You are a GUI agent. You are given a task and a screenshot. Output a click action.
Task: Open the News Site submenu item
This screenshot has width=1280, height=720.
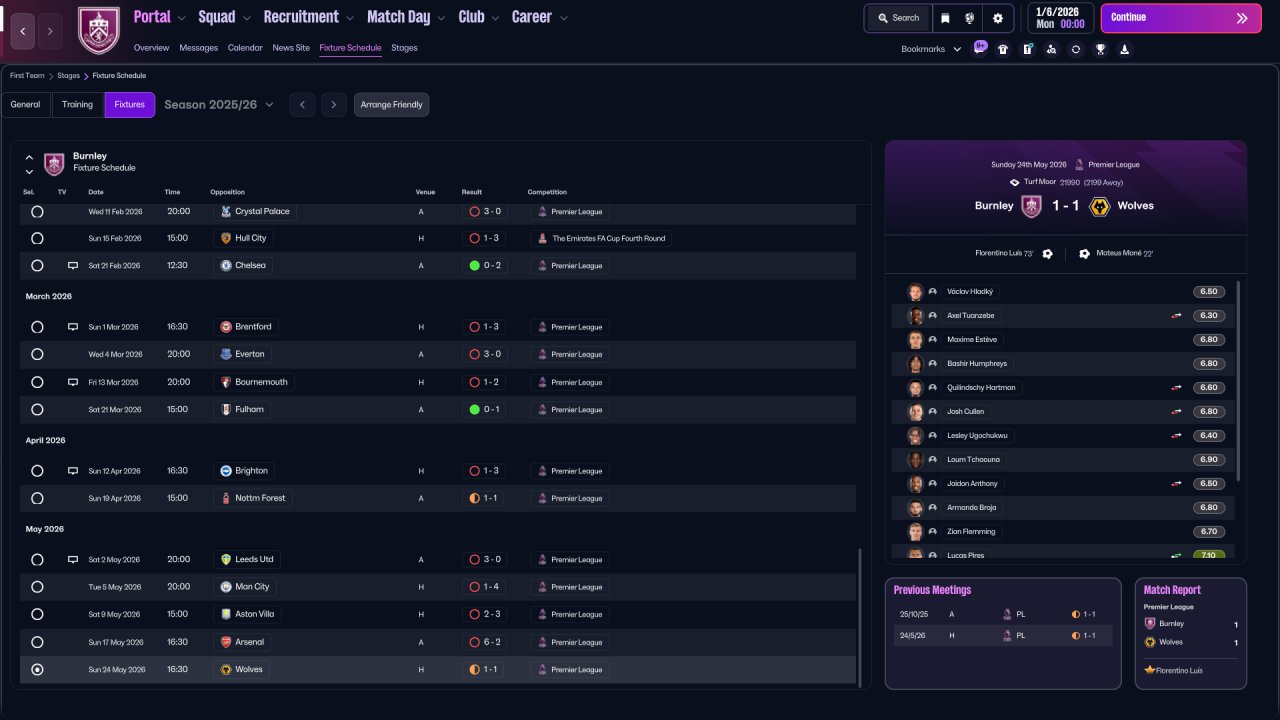[x=291, y=48]
